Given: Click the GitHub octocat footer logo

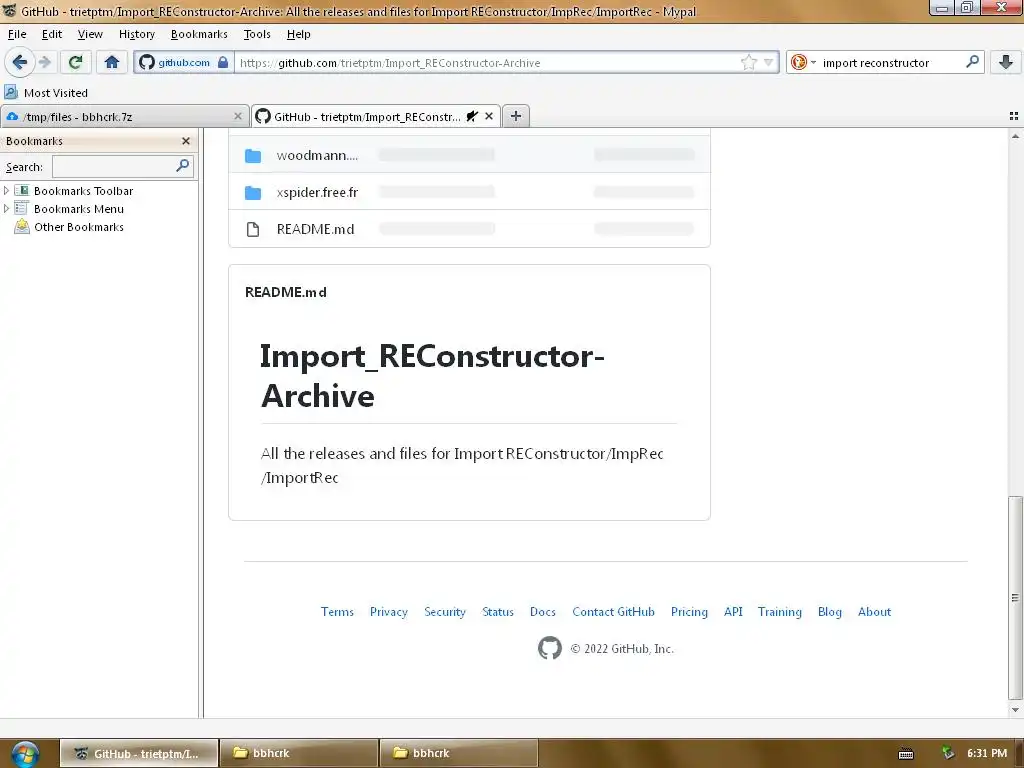Looking at the screenshot, I should tap(550, 648).
